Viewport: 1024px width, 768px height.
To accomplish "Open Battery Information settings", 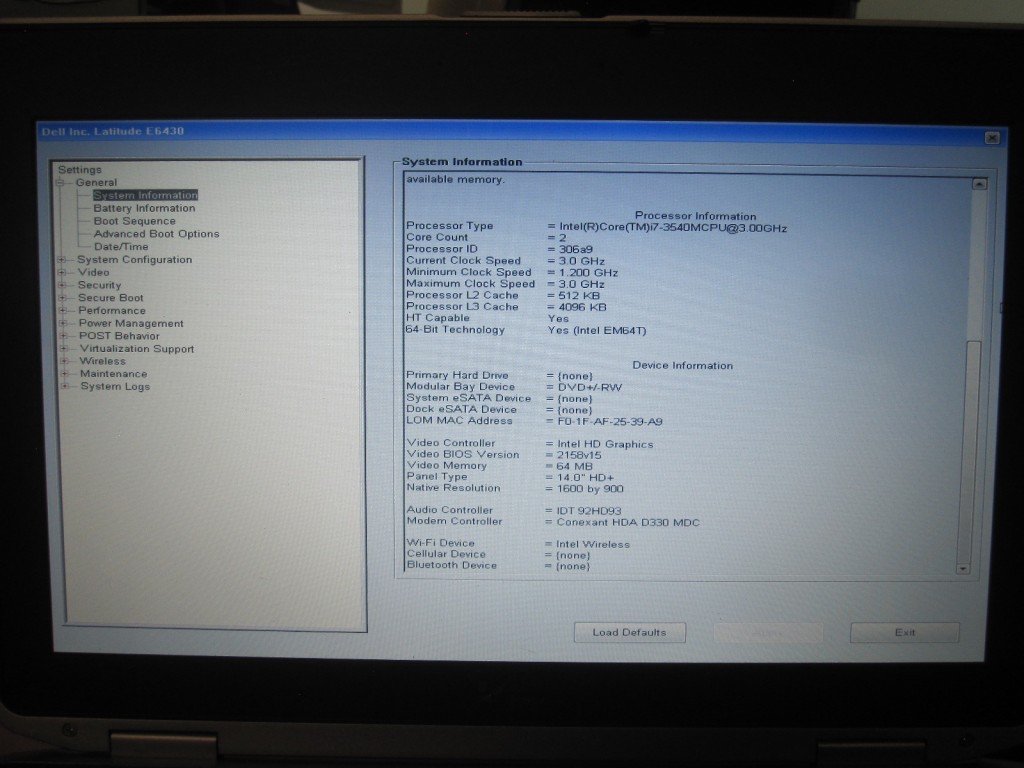I will point(144,208).
